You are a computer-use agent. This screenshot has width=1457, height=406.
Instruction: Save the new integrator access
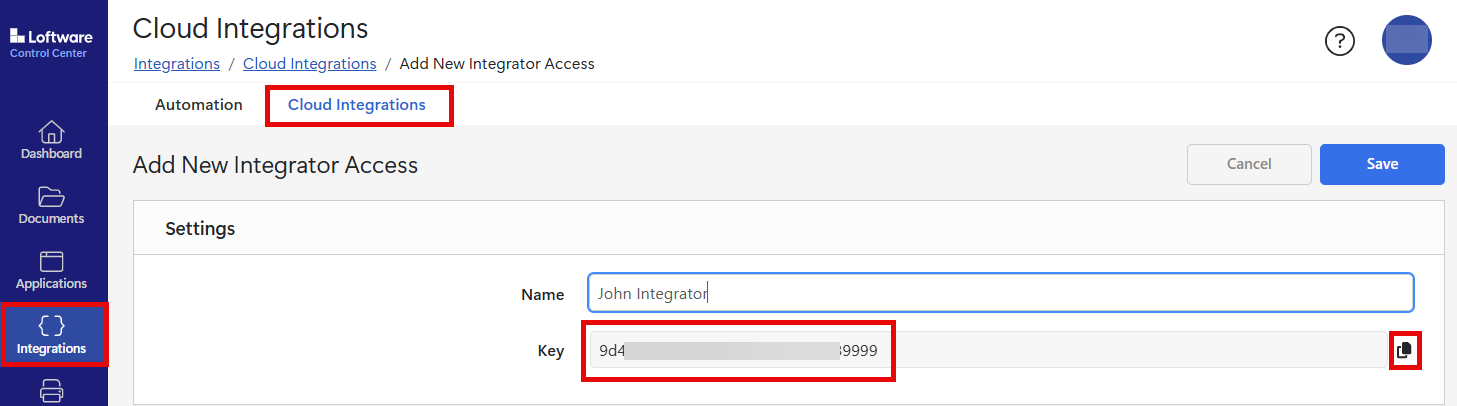point(1381,164)
